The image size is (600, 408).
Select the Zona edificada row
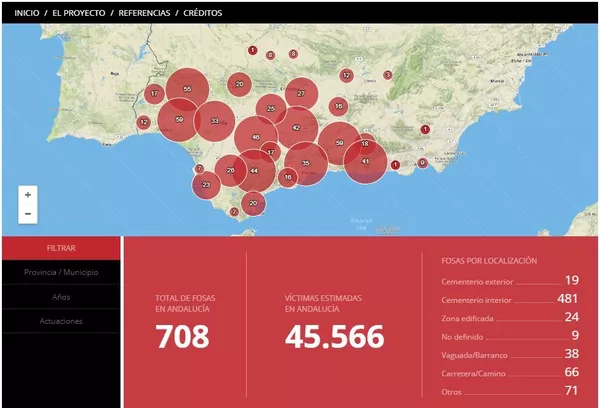tap(510, 317)
